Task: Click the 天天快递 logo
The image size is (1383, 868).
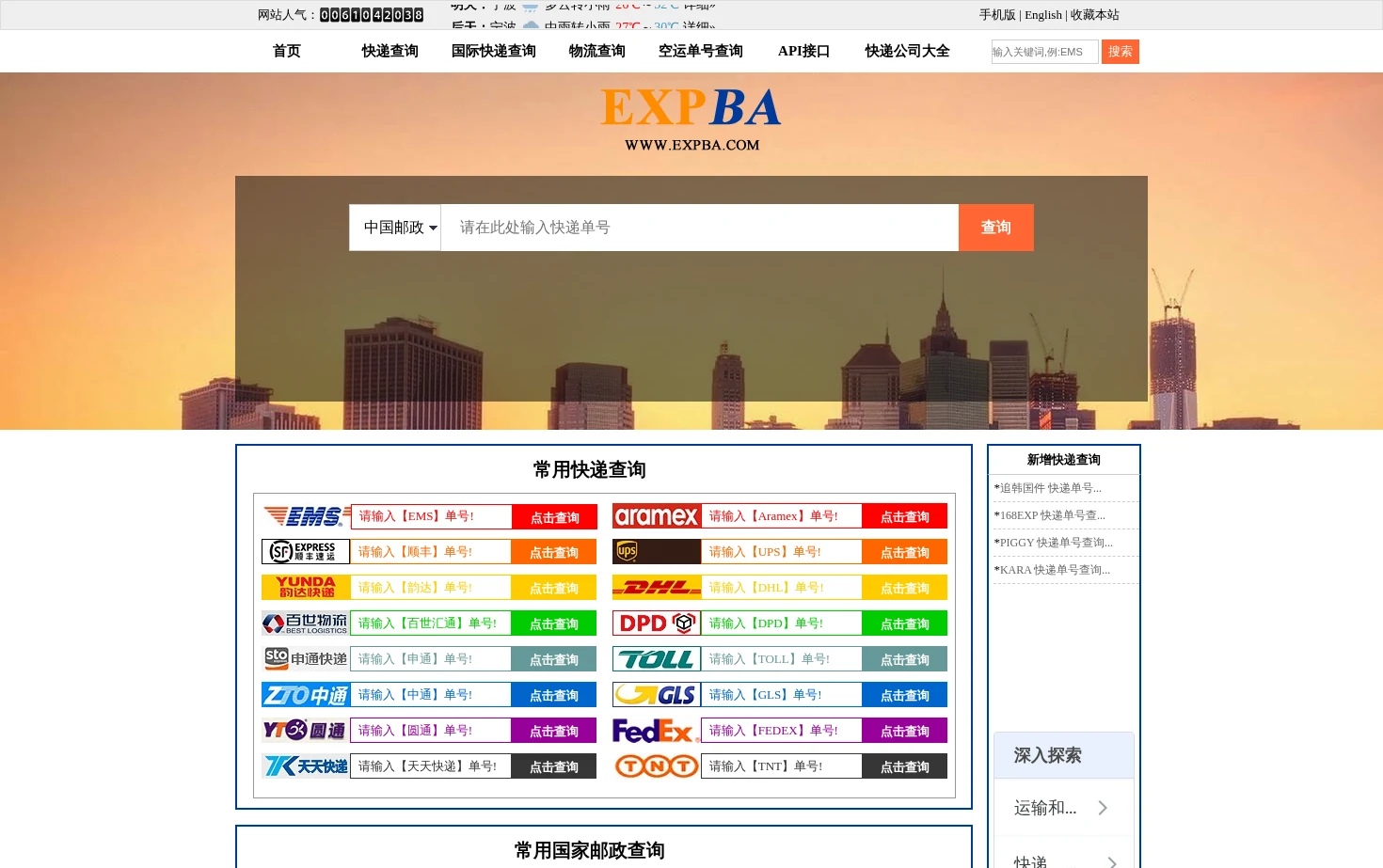Action: tap(306, 766)
